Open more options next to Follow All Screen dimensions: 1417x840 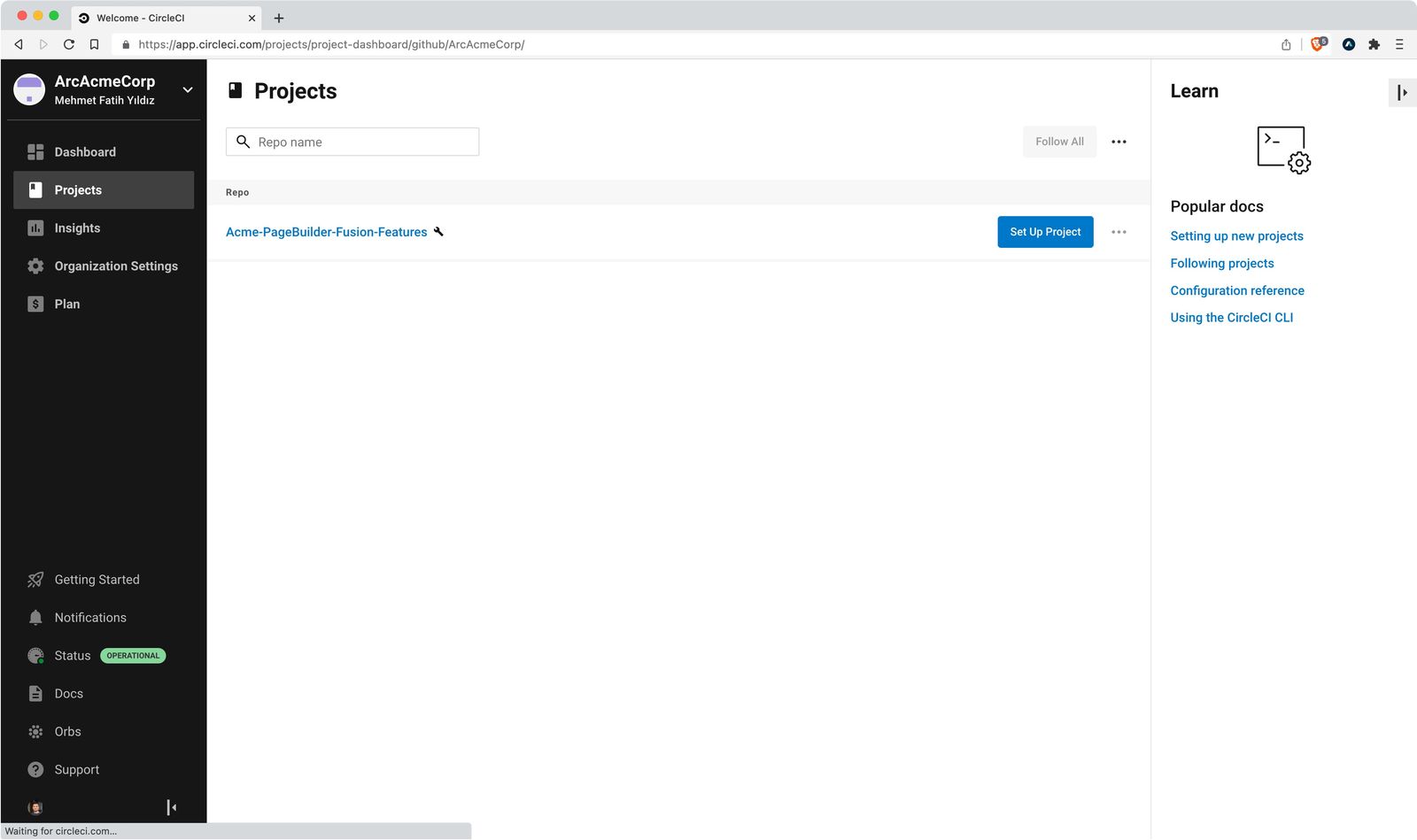pos(1119,142)
